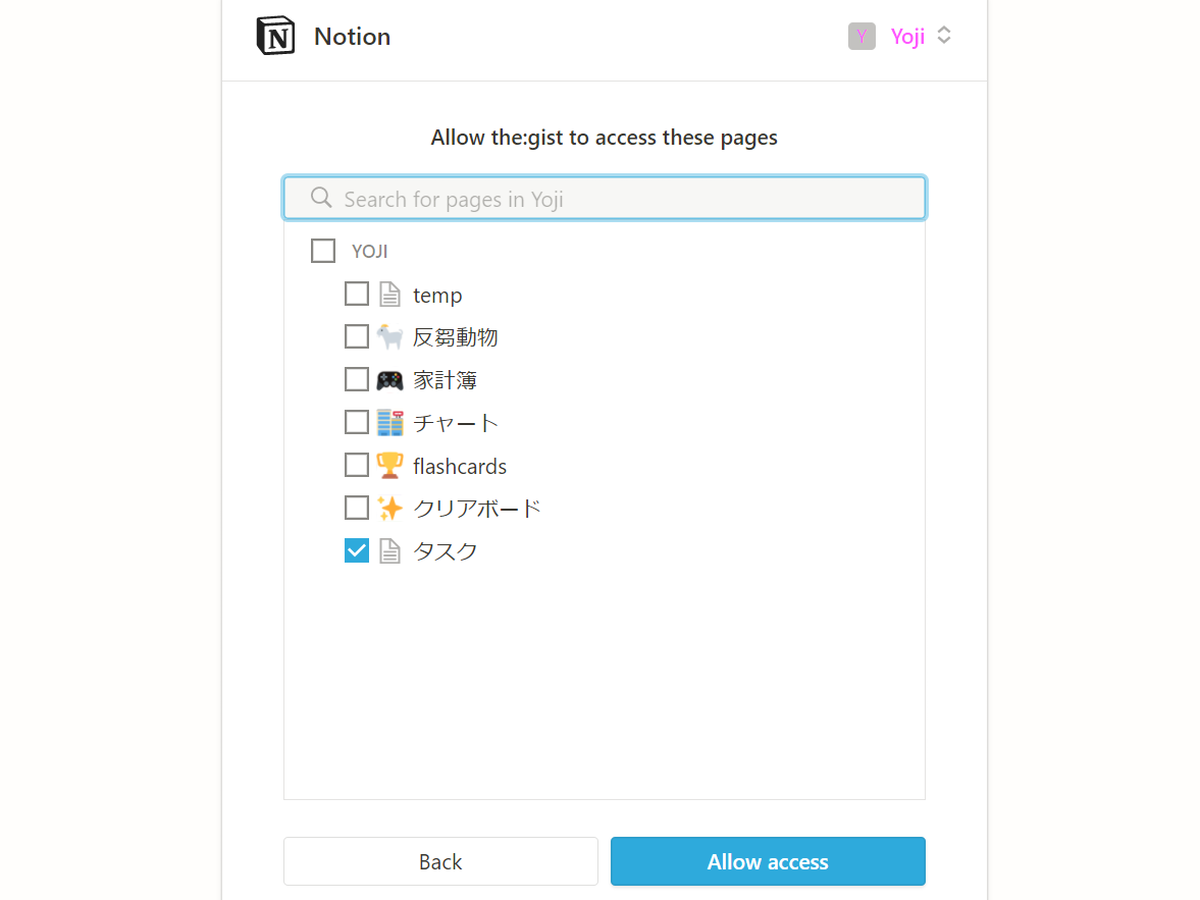The width and height of the screenshot is (1200, 900).
Task: Enable the flashcards checkbox
Action: pyautogui.click(x=356, y=466)
